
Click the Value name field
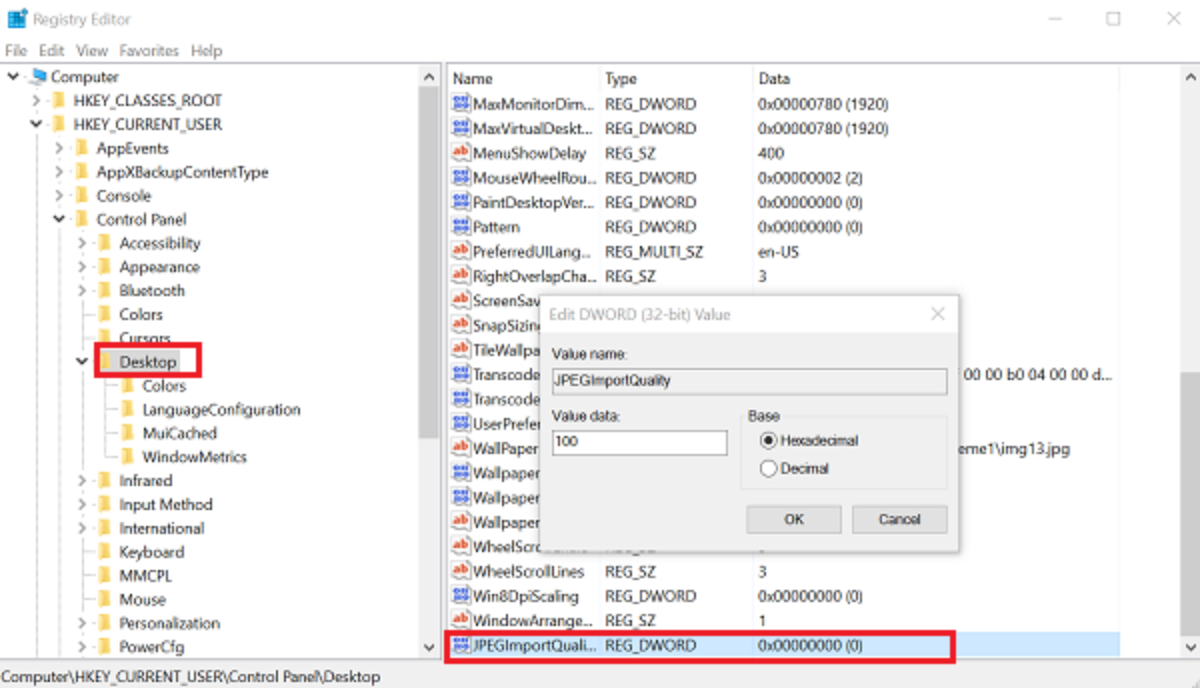click(749, 381)
